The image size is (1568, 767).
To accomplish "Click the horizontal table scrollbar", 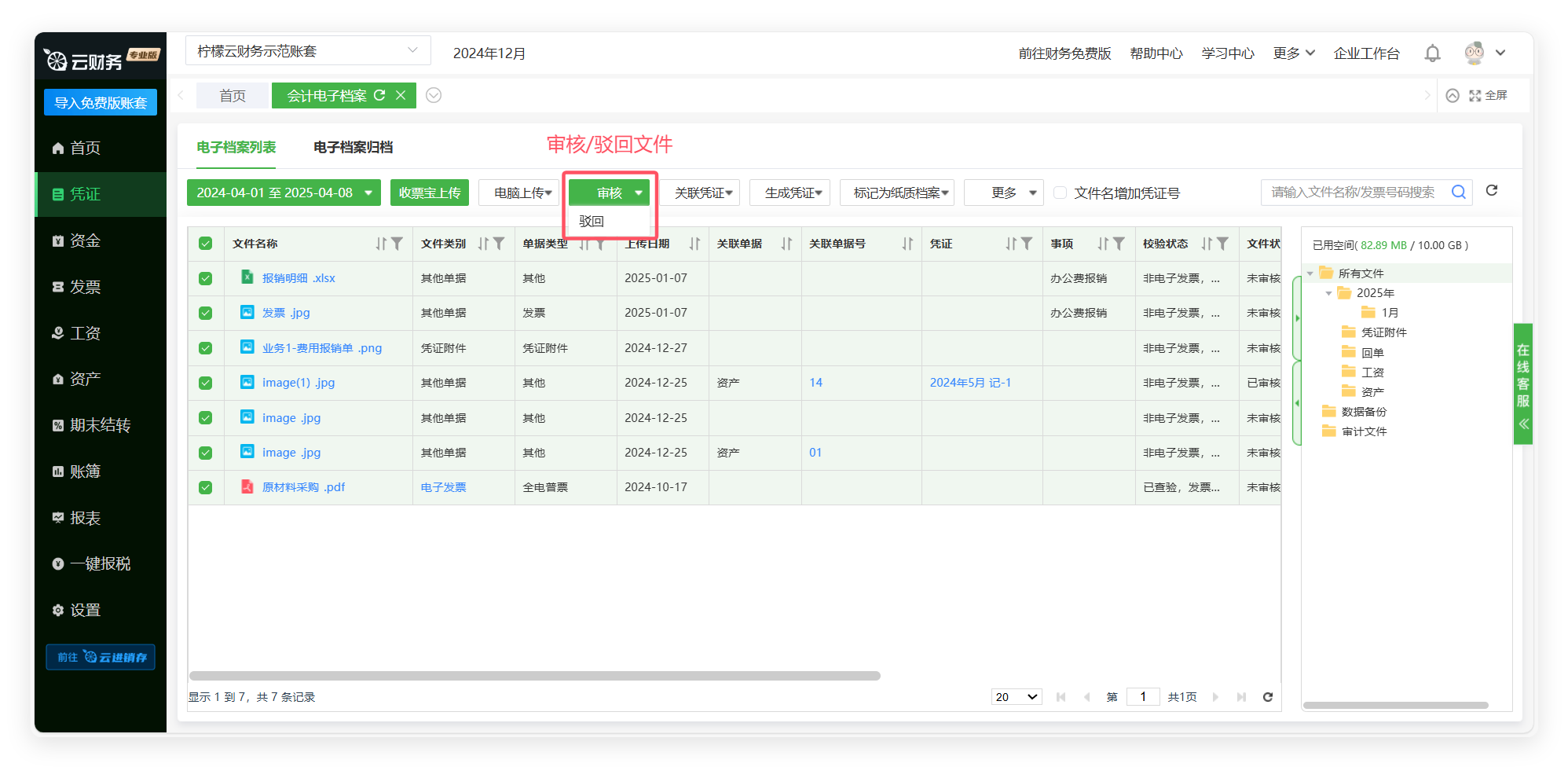I will pyautogui.click(x=534, y=676).
